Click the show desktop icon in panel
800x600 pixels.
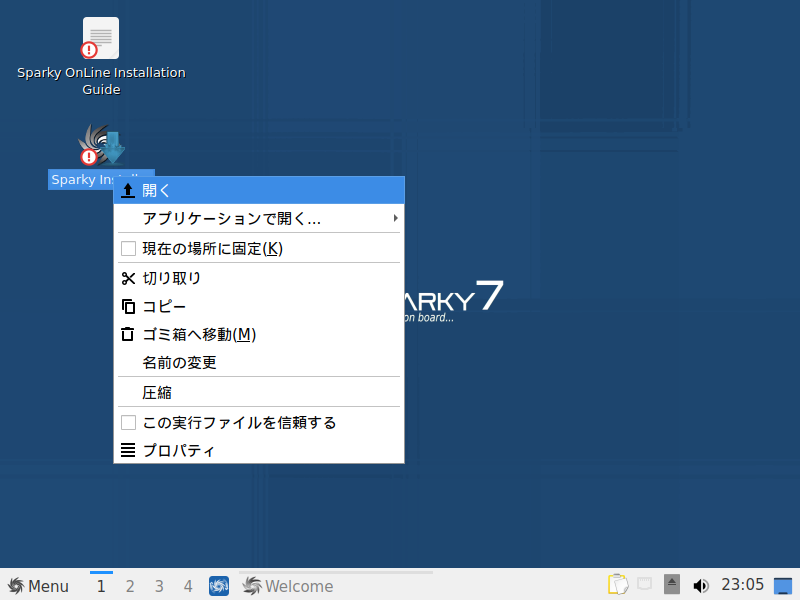pyautogui.click(x=783, y=586)
